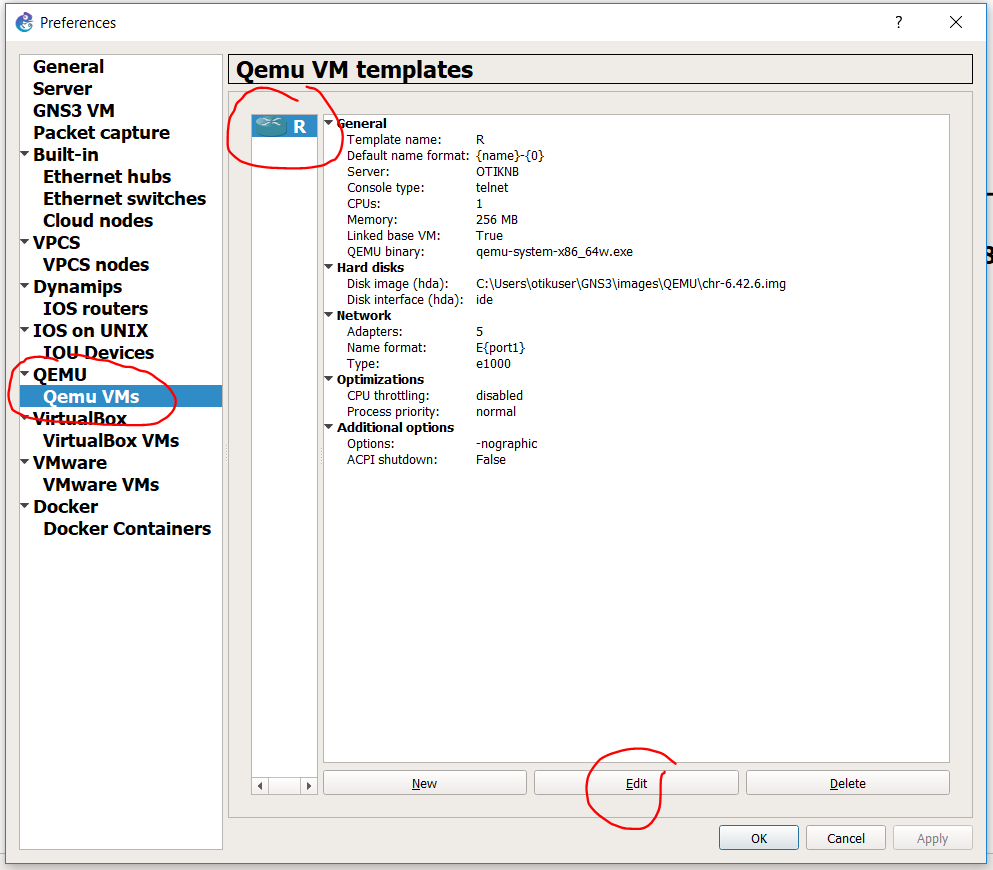Click the New template button
The height and width of the screenshot is (870, 993).
point(424,783)
